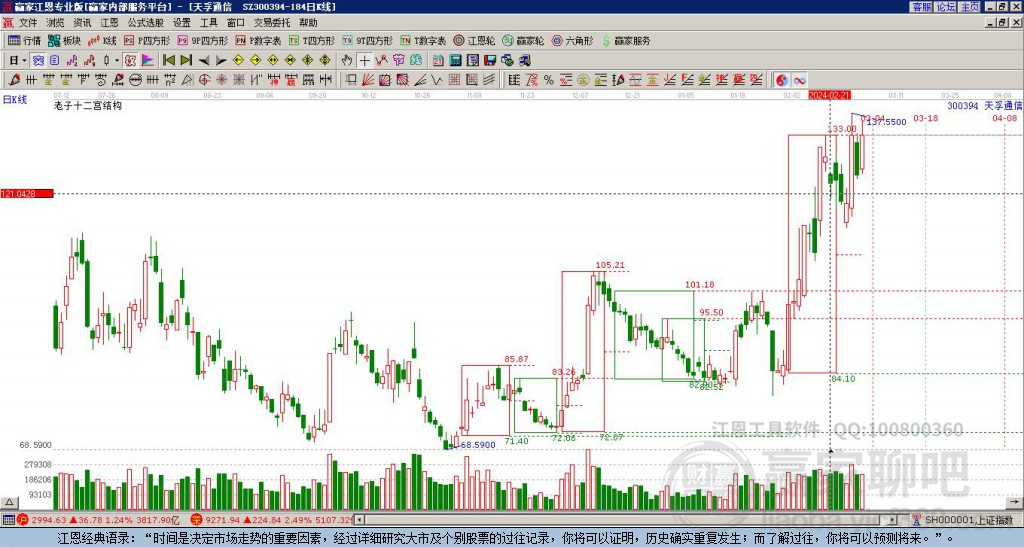Screen dimensions: 1024x548
Task: Move chart right with black arrow
Action: point(221,60)
